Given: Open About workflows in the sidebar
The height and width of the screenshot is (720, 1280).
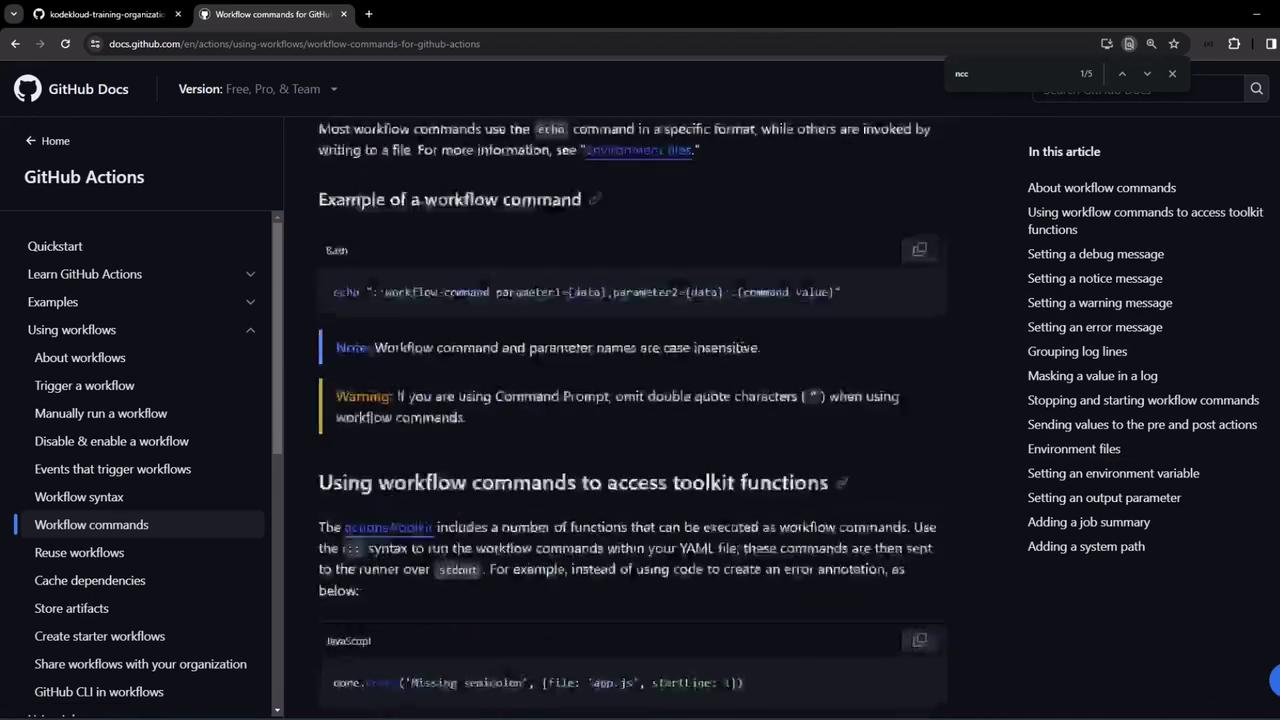Looking at the screenshot, I should coord(80,358).
